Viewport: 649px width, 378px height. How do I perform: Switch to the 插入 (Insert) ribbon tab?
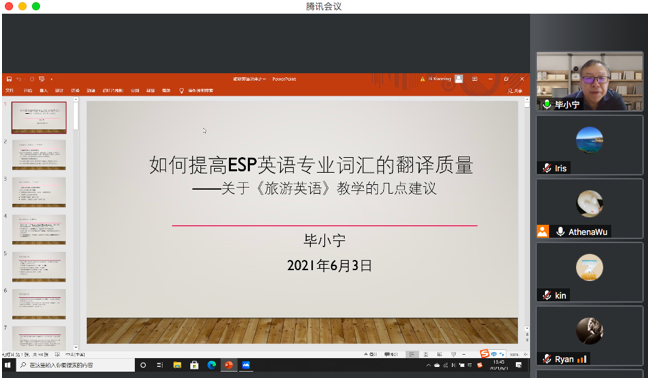tap(43, 90)
